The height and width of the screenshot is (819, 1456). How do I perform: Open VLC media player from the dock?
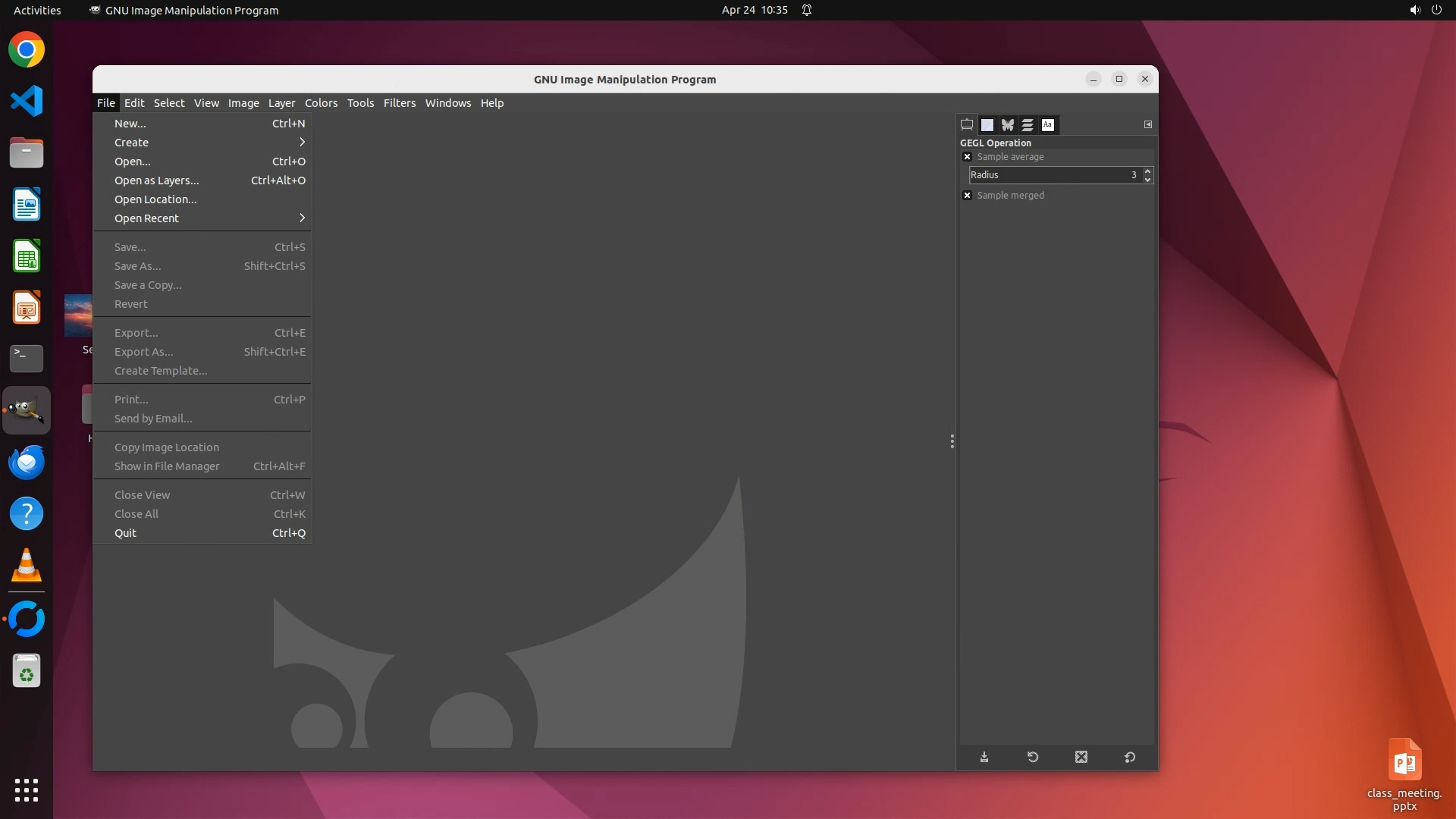(x=27, y=566)
